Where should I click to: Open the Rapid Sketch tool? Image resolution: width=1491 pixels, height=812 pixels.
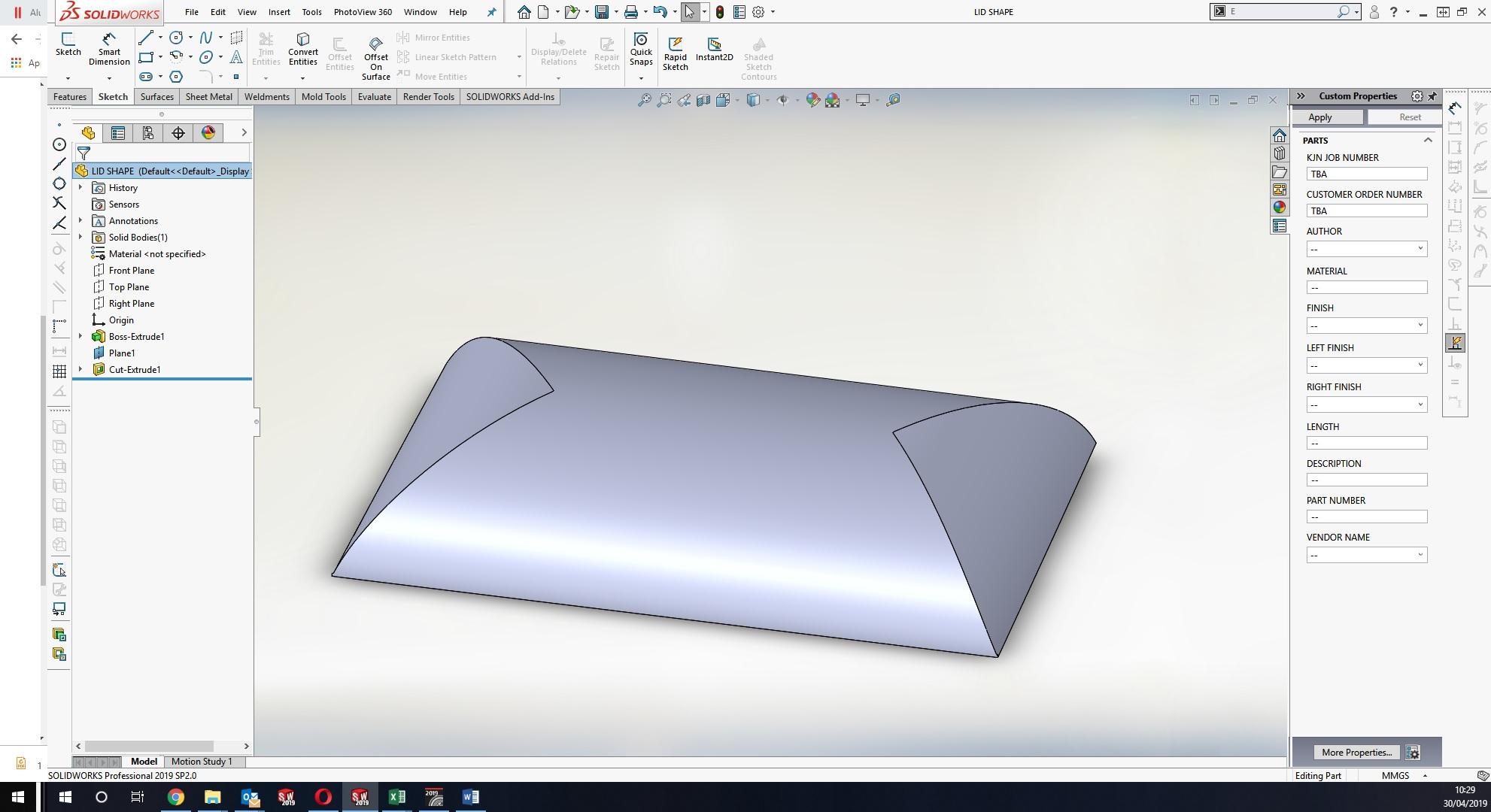click(675, 53)
